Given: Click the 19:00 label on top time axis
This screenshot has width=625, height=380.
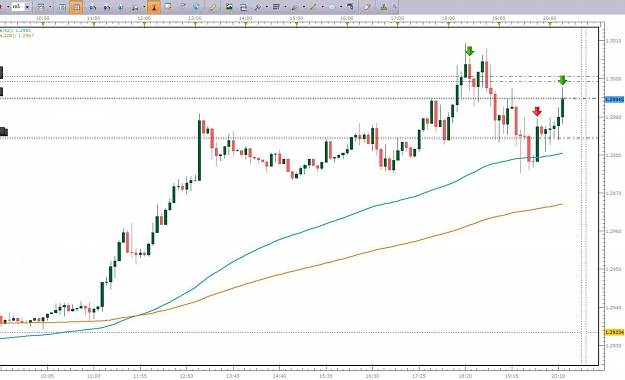Looking at the screenshot, I should (499, 18).
